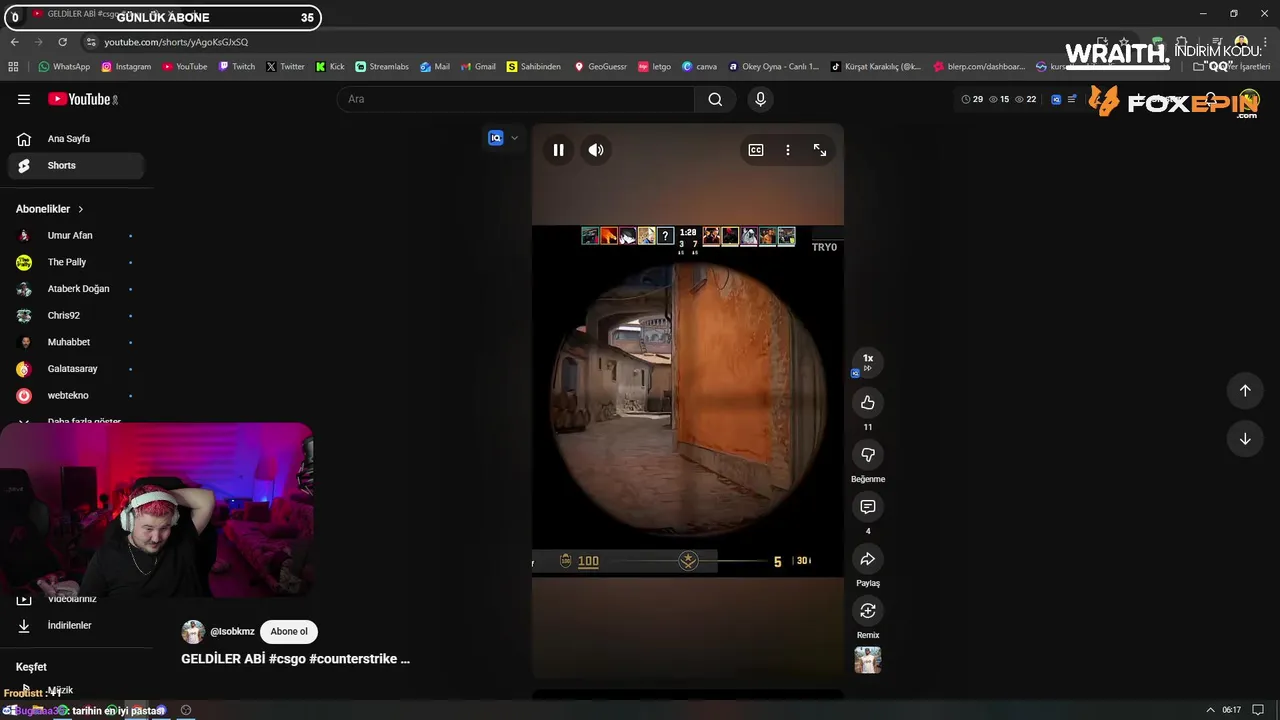Screen dimensions: 1280x720
Task: Pause the Shorts video
Action: pyautogui.click(x=558, y=150)
